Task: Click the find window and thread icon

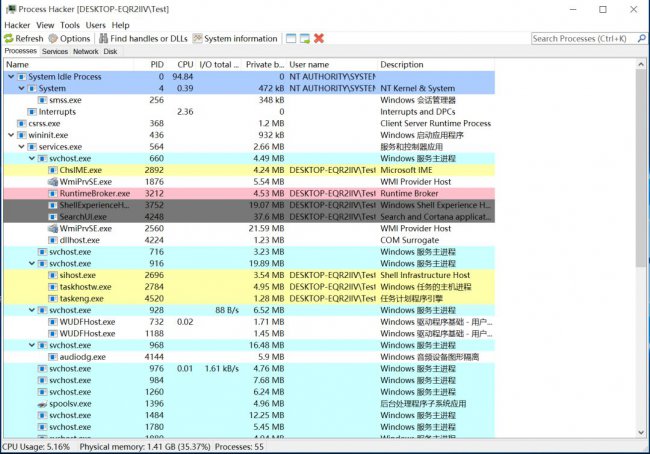Action: [x=305, y=39]
